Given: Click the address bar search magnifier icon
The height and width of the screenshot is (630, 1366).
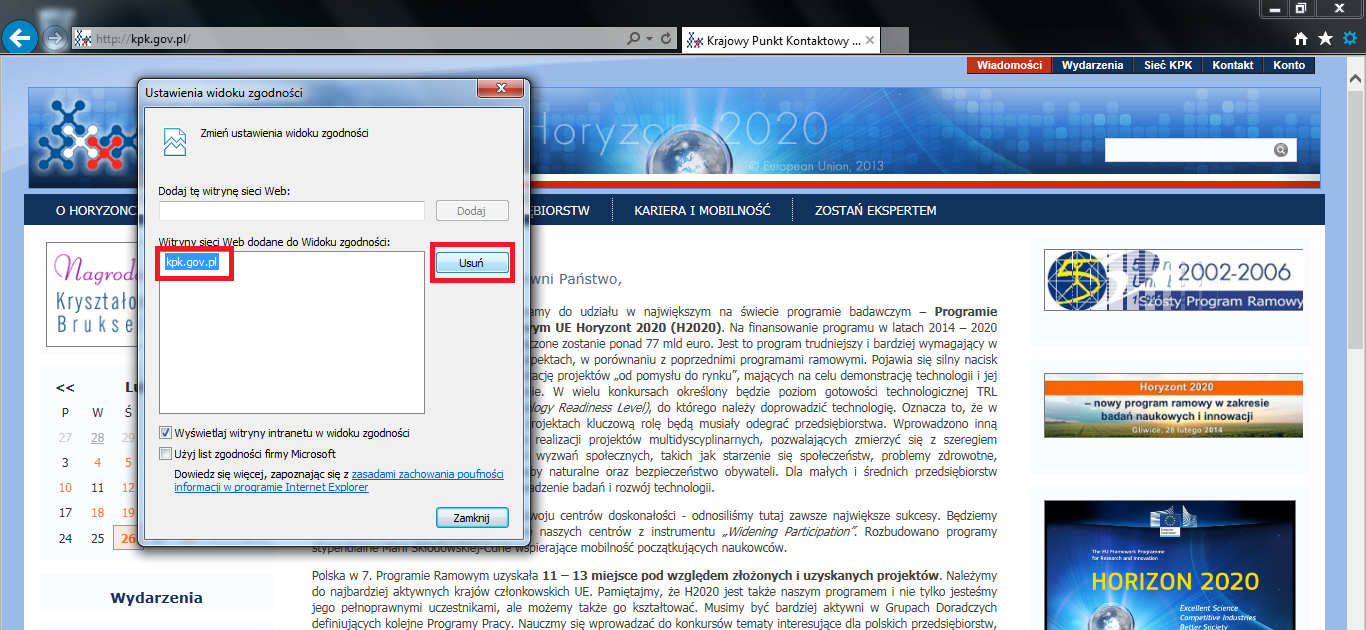Looking at the screenshot, I should point(634,39).
